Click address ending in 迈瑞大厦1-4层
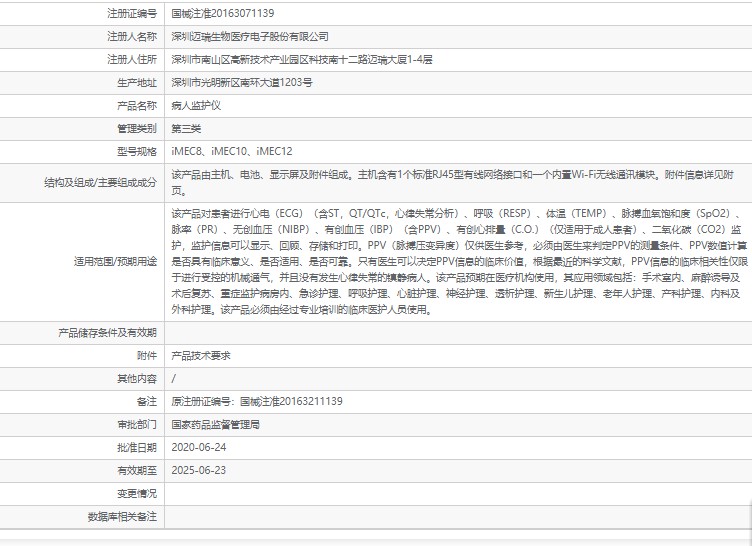Screen dimensions: 752x546 pos(302,59)
